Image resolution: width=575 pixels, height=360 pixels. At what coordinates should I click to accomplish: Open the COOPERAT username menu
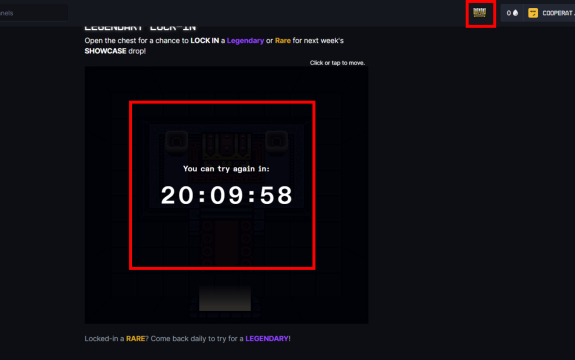[x=558, y=13]
